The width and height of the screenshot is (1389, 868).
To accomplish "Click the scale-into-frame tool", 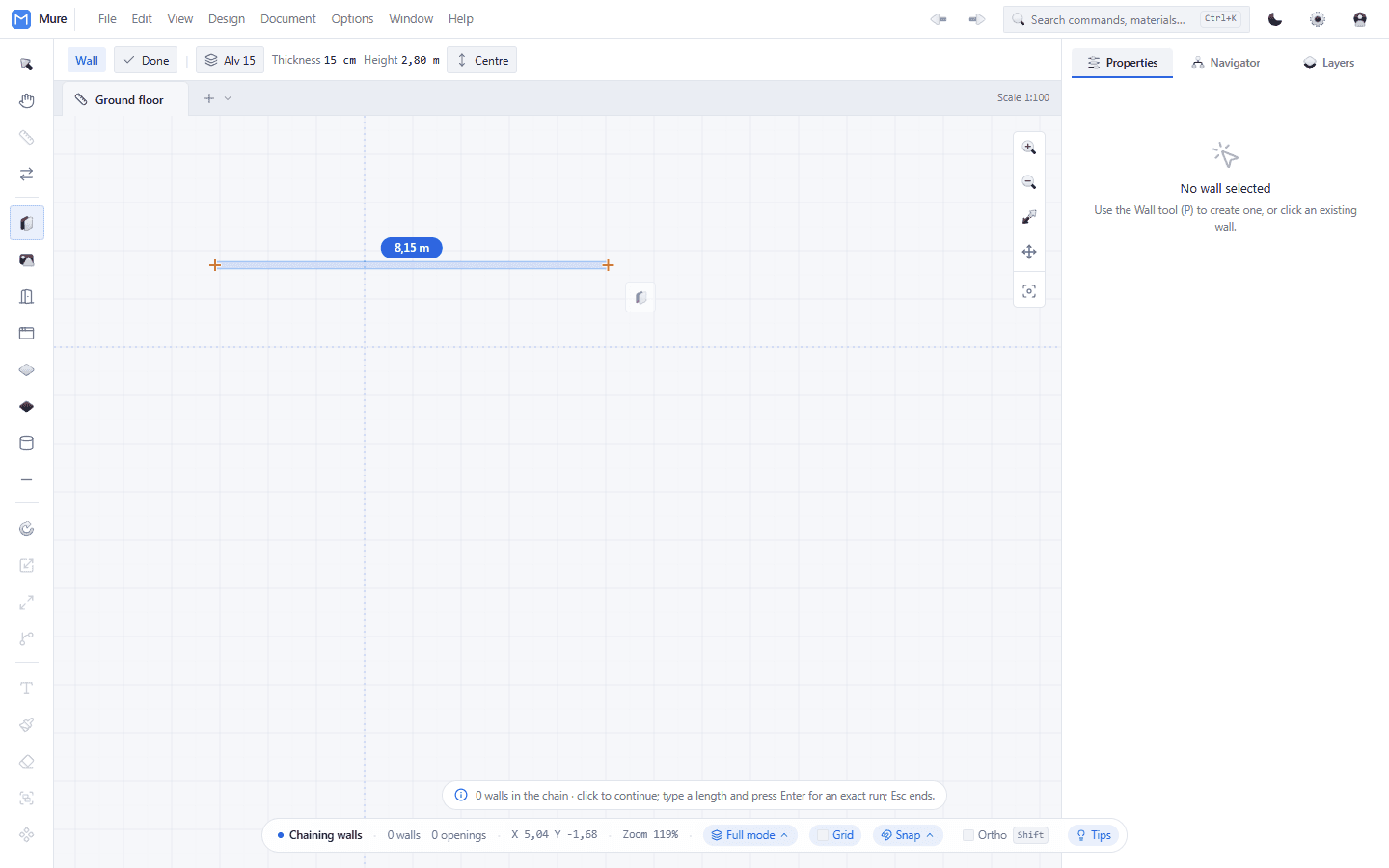I will pos(27,565).
